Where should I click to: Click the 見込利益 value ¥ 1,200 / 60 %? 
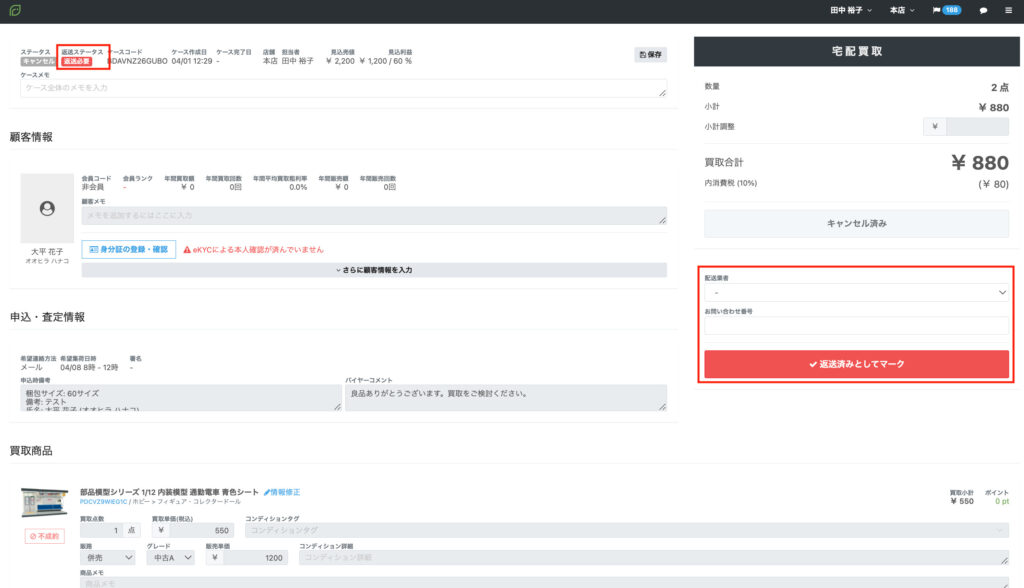coord(385,61)
